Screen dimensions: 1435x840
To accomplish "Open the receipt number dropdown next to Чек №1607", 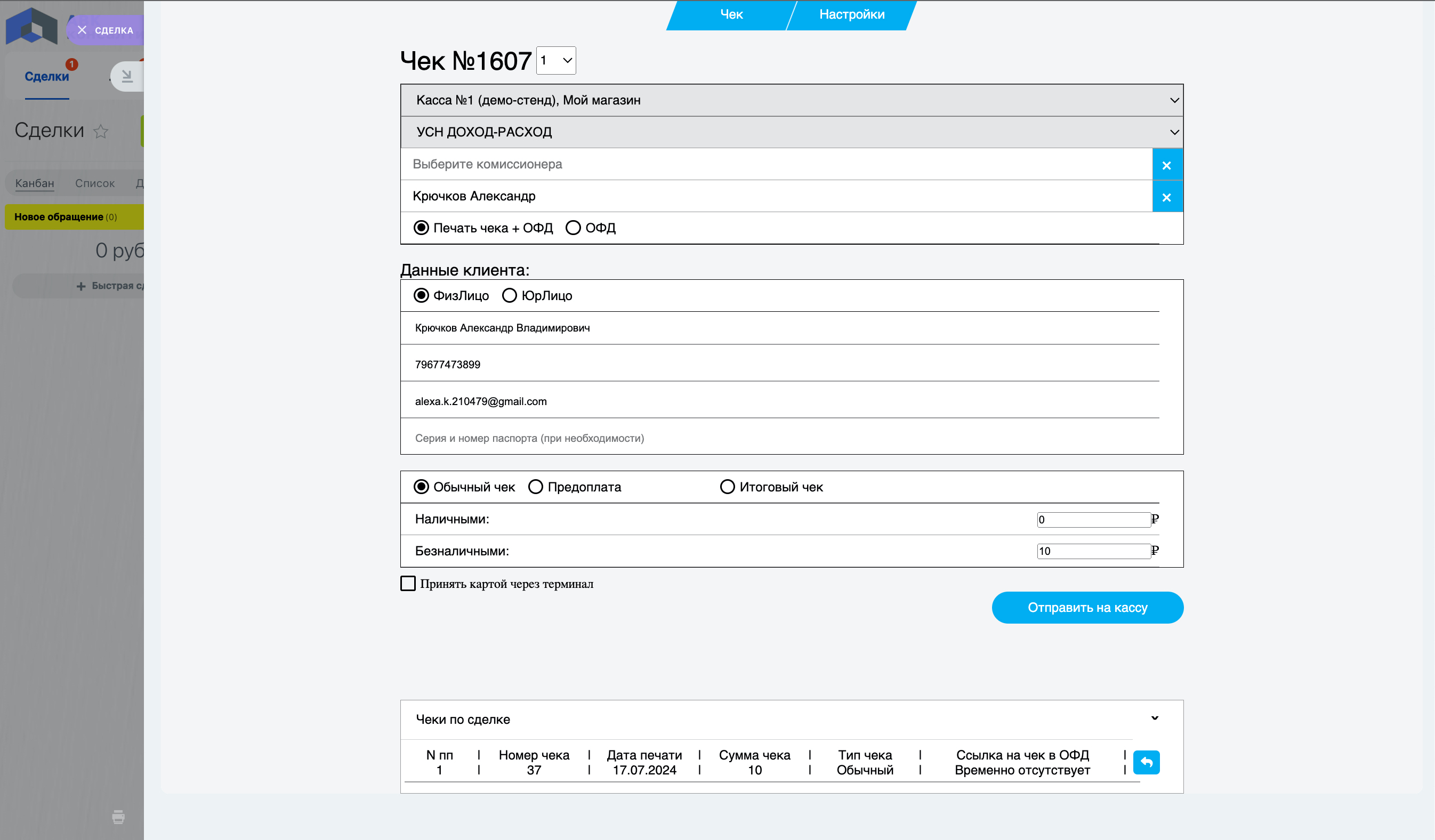I will point(556,60).
